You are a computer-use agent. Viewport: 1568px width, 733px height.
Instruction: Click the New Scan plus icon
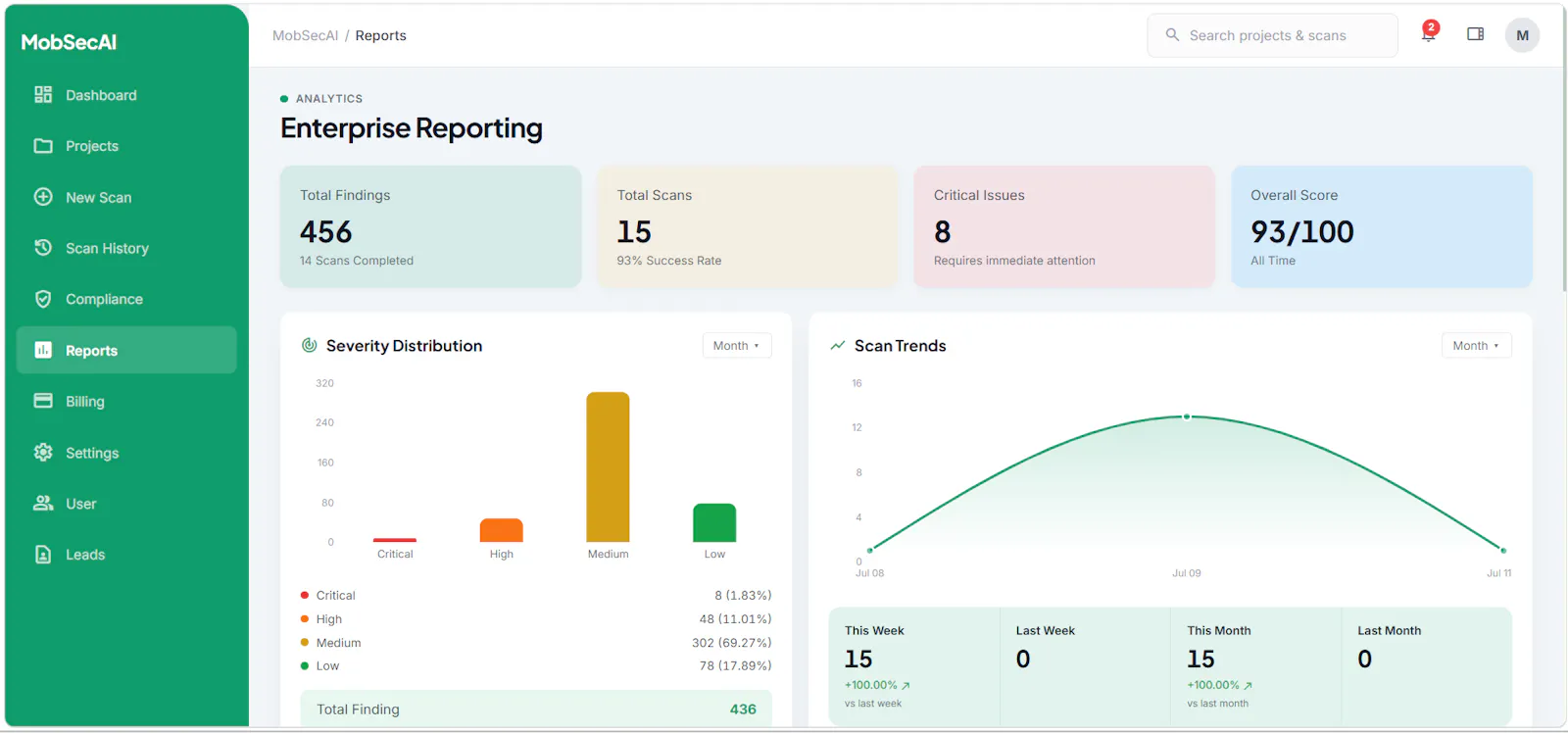point(43,197)
